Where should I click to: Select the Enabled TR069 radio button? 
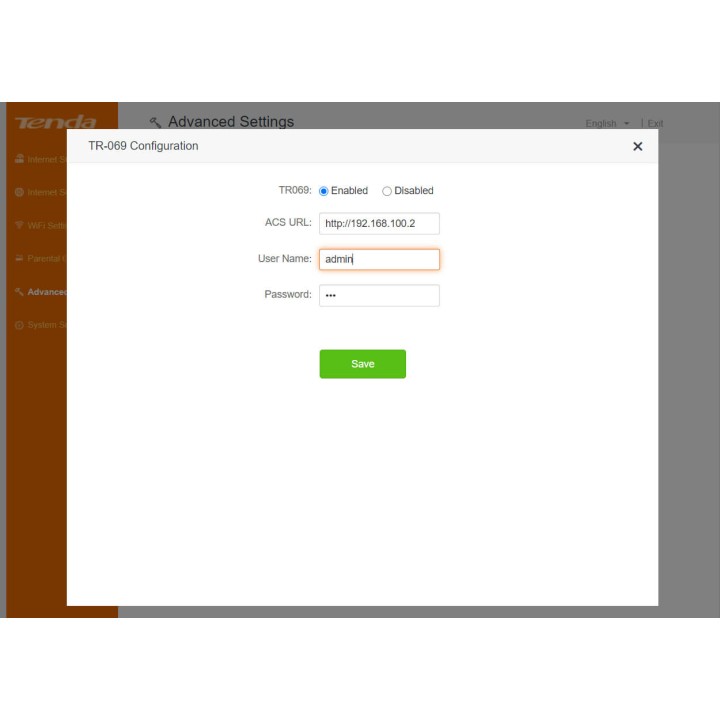click(324, 191)
